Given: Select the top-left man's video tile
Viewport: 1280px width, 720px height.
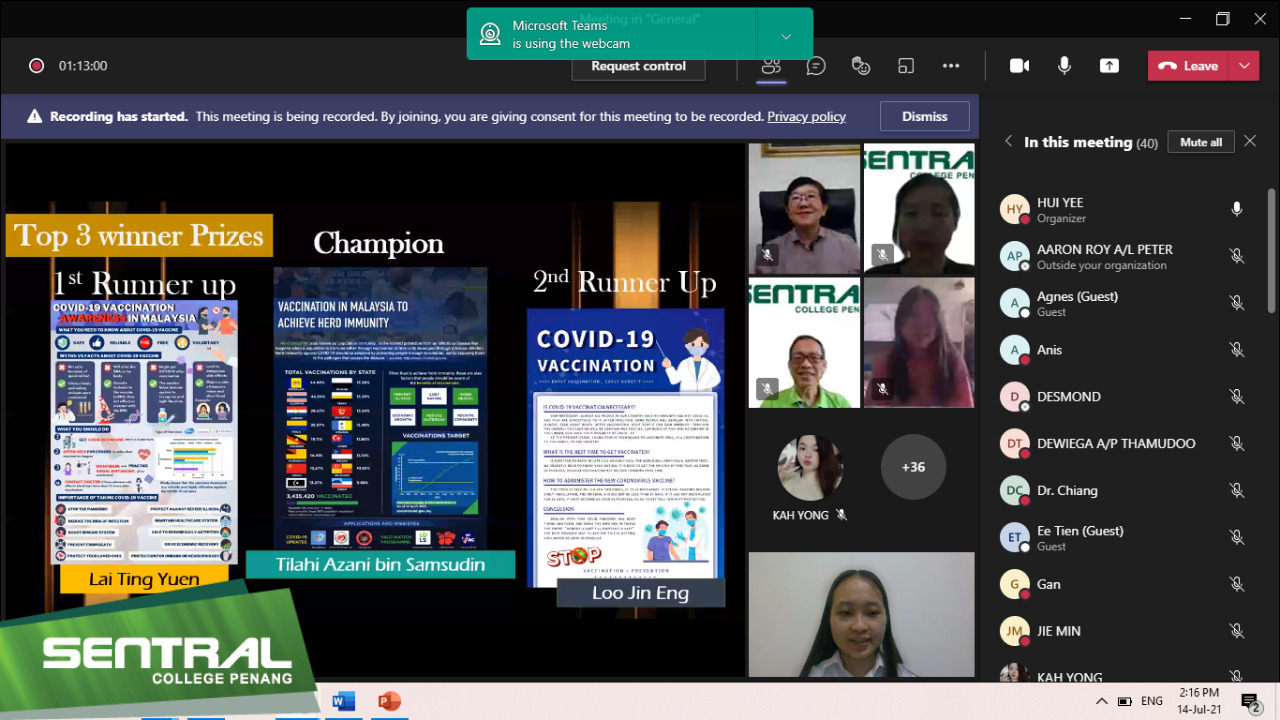Looking at the screenshot, I should pyautogui.click(x=804, y=208).
